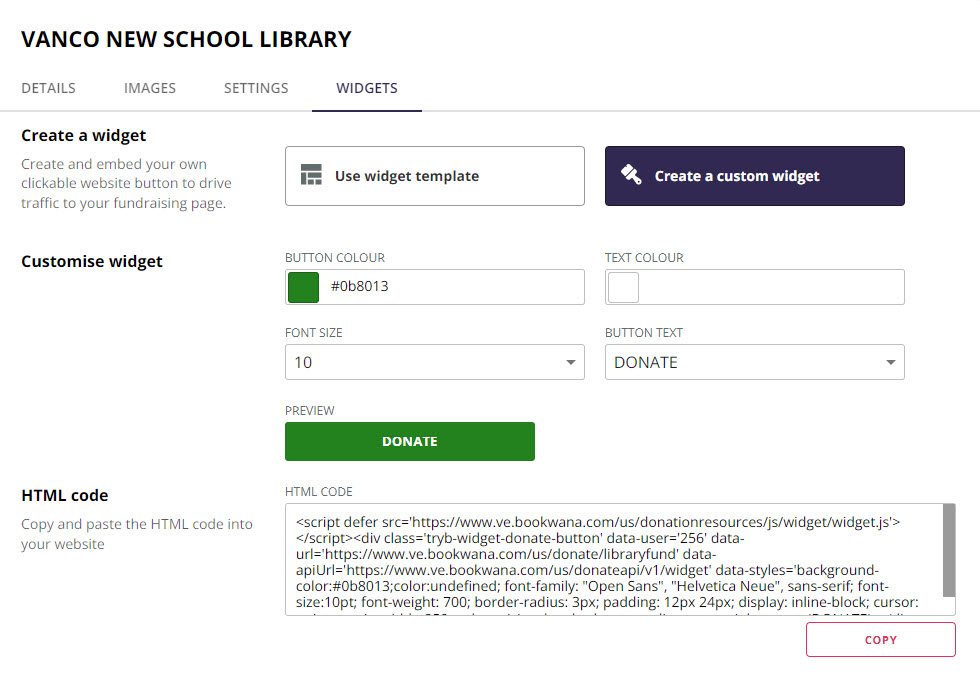
Task: Click the template grid icon
Action: [311, 176]
